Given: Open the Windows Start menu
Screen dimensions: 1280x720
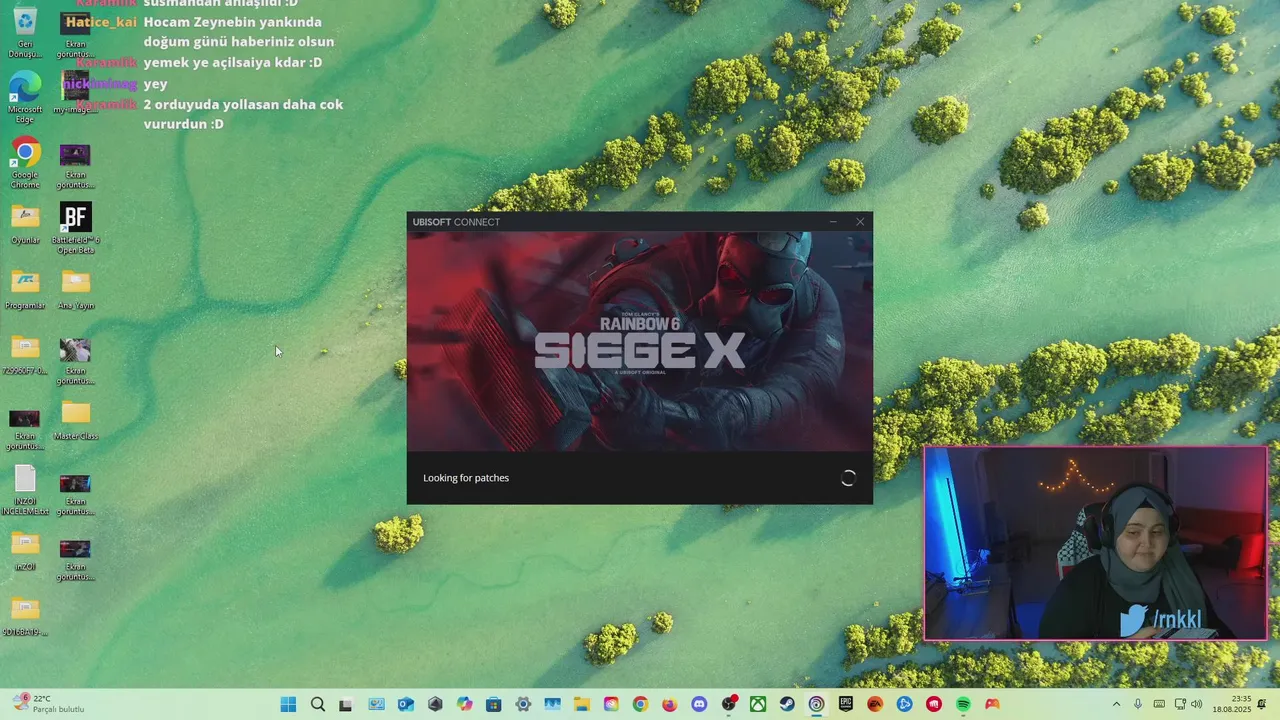Looking at the screenshot, I should click(x=288, y=704).
